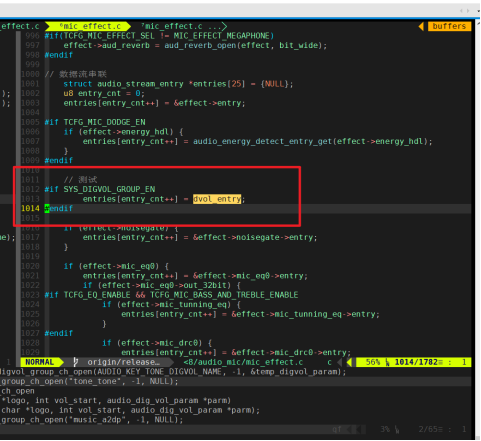481x441 pixels.
Task: Click the line number icon next to 1014/1782
Action: point(387,362)
